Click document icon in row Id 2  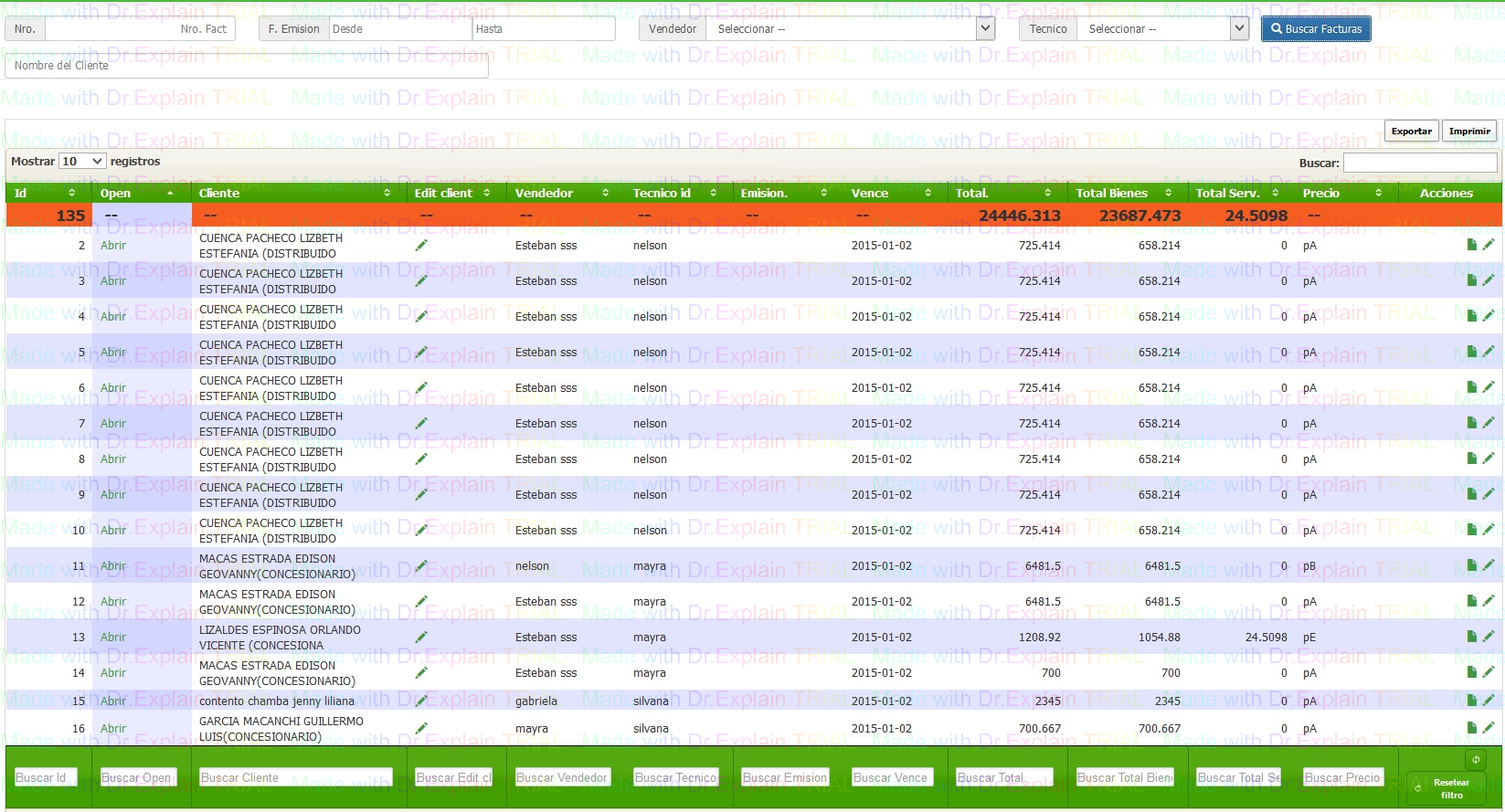[x=1471, y=245]
